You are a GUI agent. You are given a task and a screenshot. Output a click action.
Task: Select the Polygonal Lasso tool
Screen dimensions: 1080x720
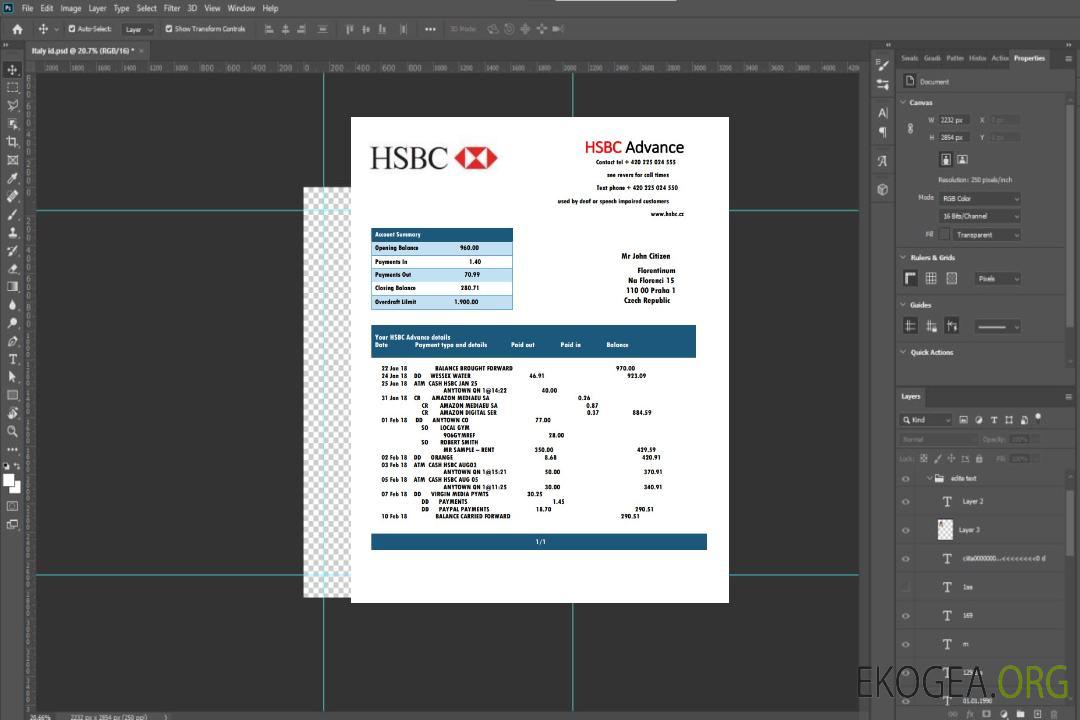pyautogui.click(x=12, y=105)
